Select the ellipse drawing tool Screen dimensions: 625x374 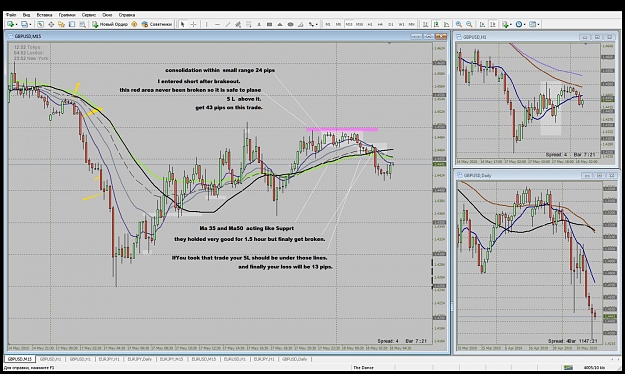pyautogui.click(x=291, y=24)
